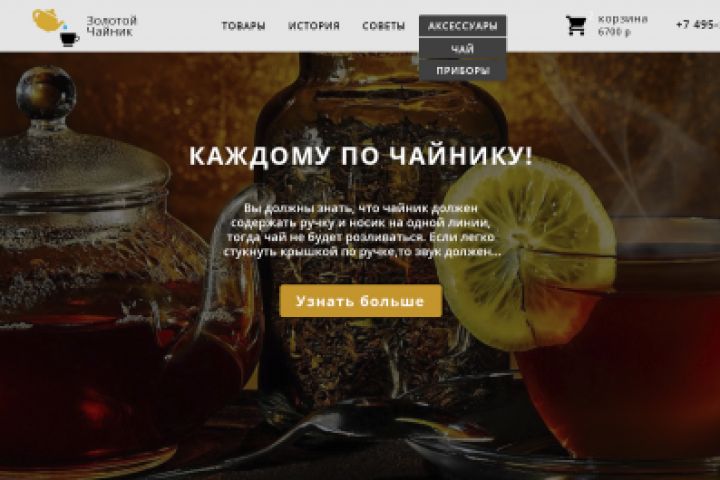Click the teapot description paragraph text
720x480 pixels.
(x=361, y=230)
